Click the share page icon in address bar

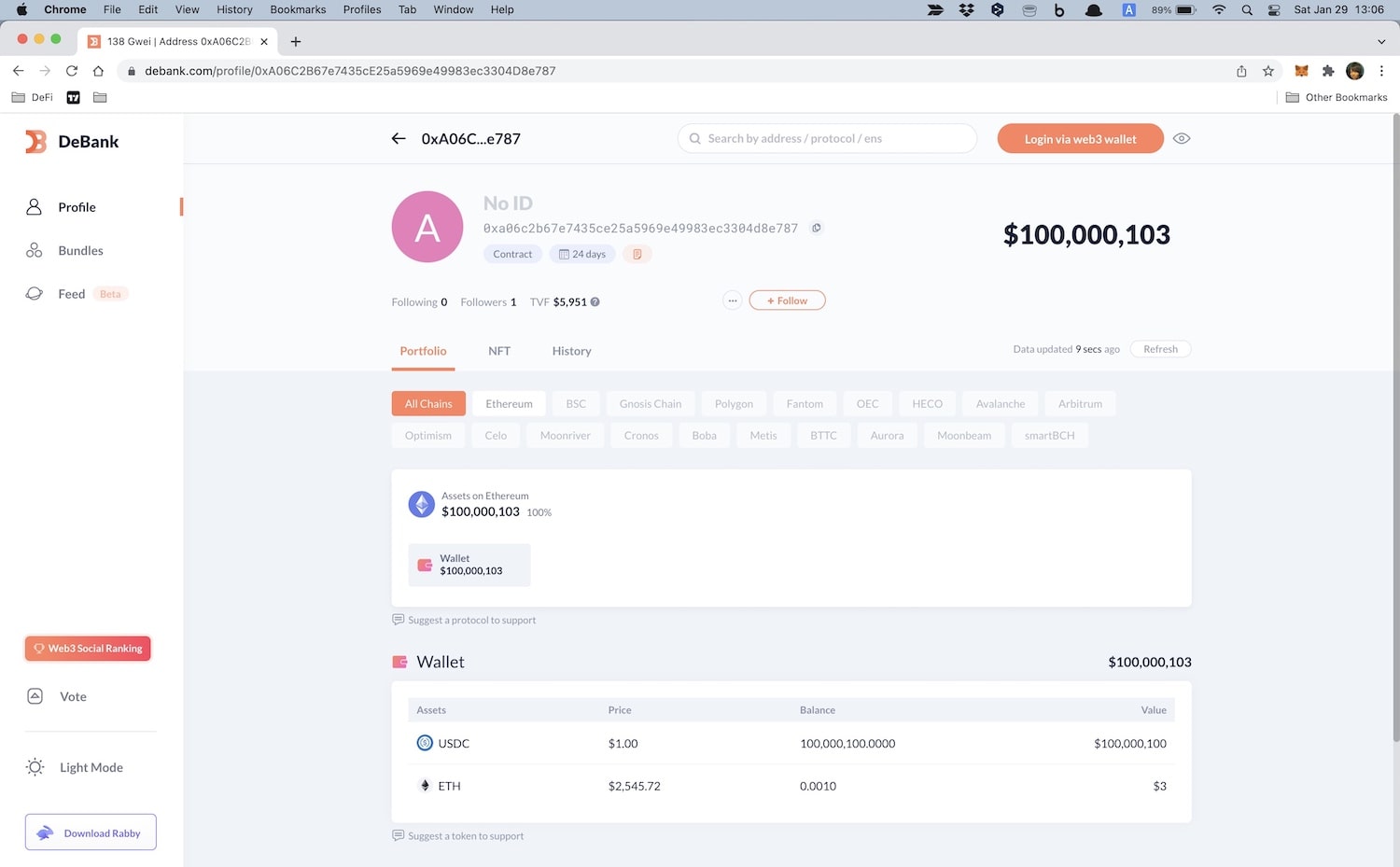[x=1241, y=71]
